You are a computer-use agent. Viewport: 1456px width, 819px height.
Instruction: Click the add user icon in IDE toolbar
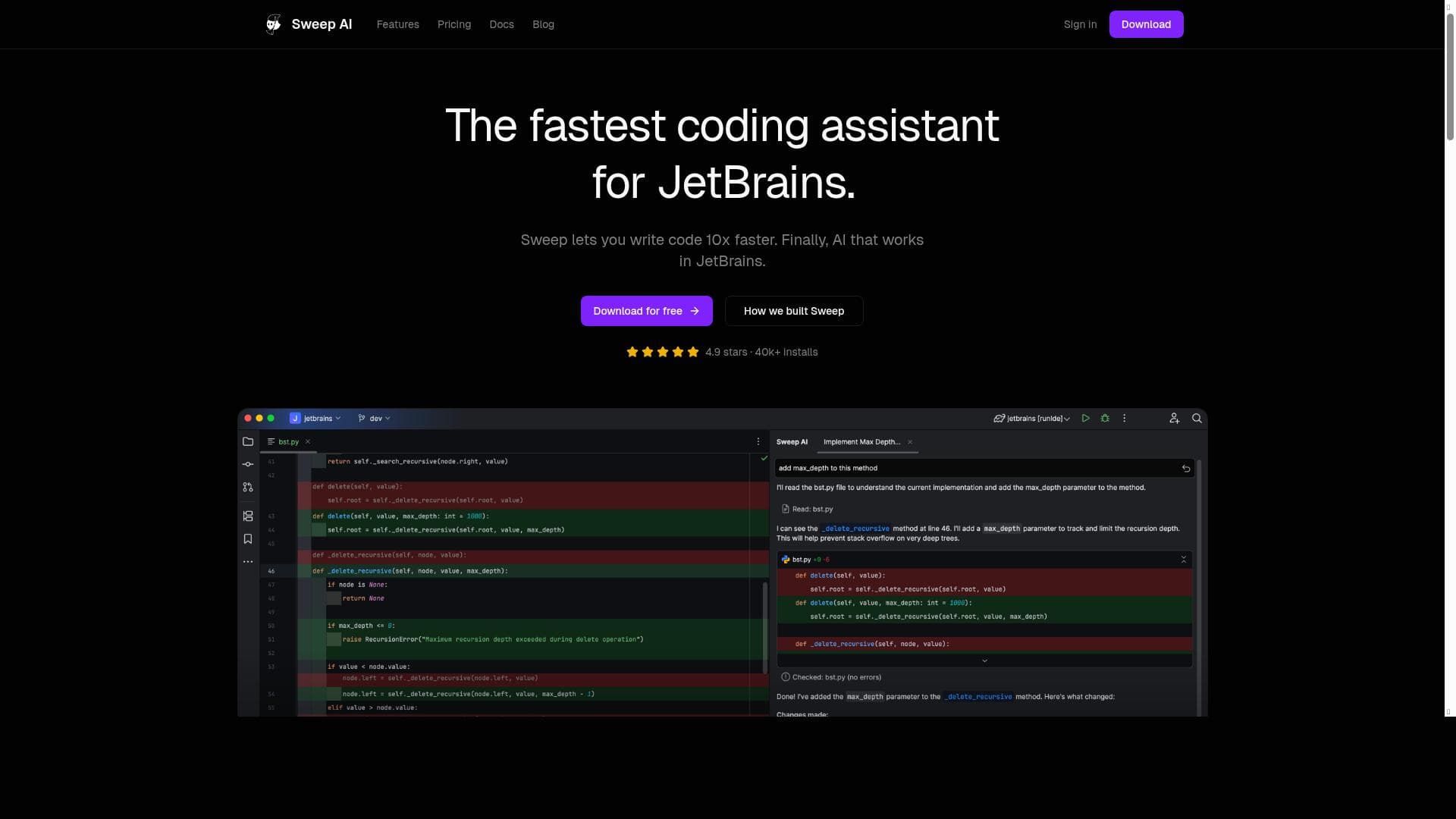1174,419
